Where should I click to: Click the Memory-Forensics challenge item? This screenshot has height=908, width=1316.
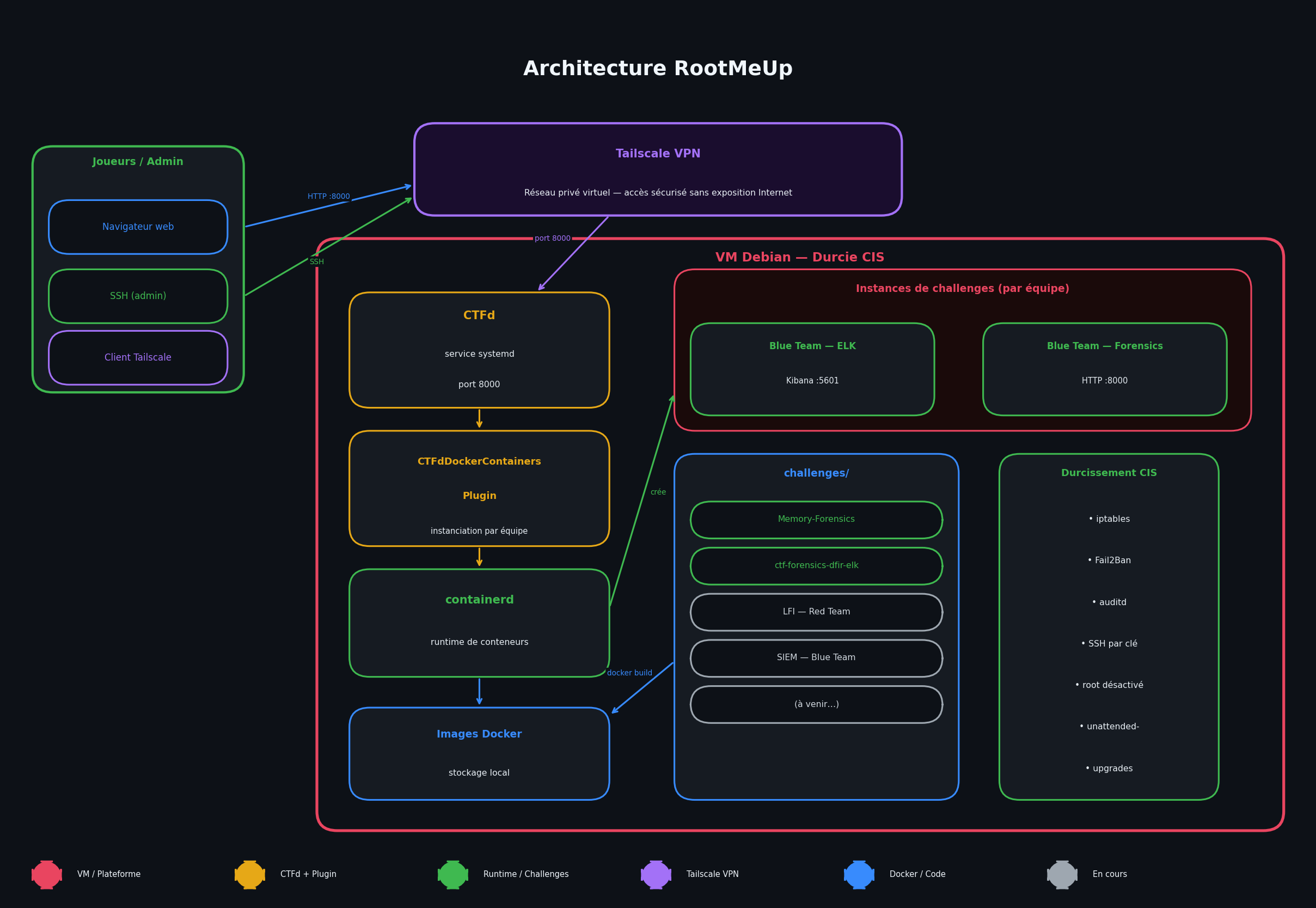point(816,520)
